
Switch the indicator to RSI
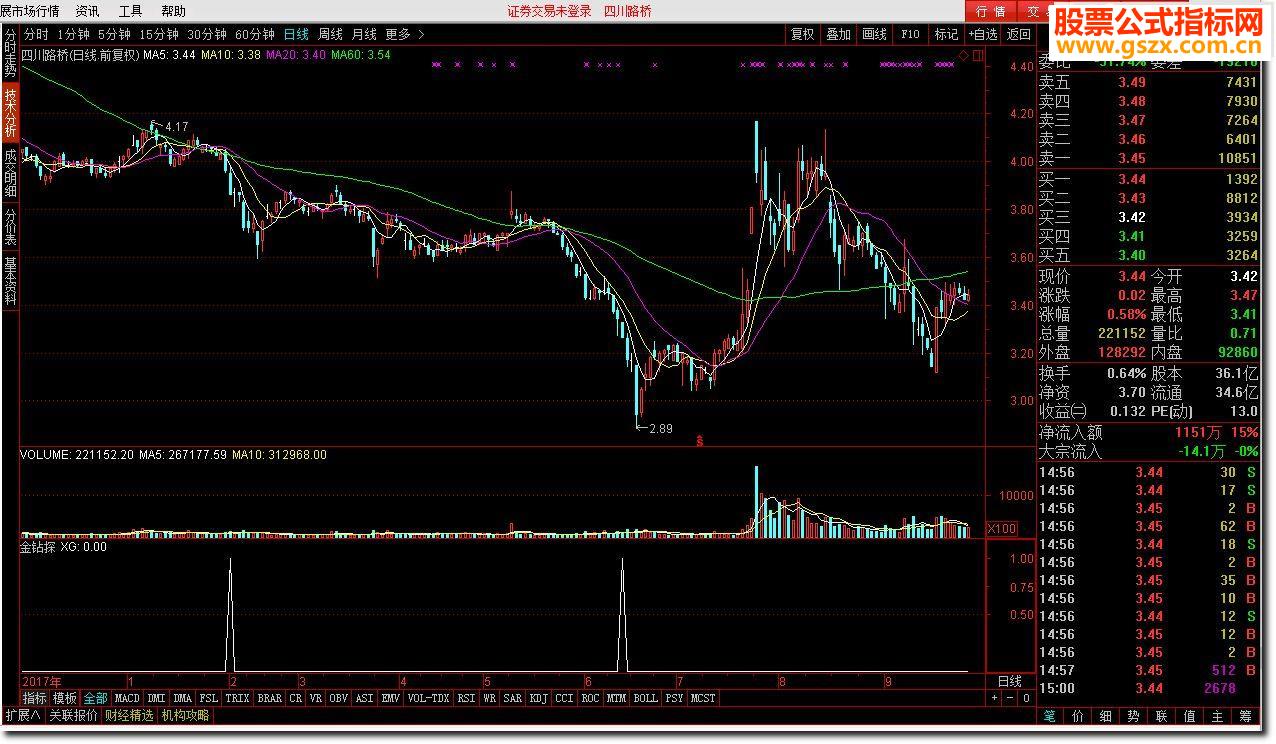pos(466,698)
